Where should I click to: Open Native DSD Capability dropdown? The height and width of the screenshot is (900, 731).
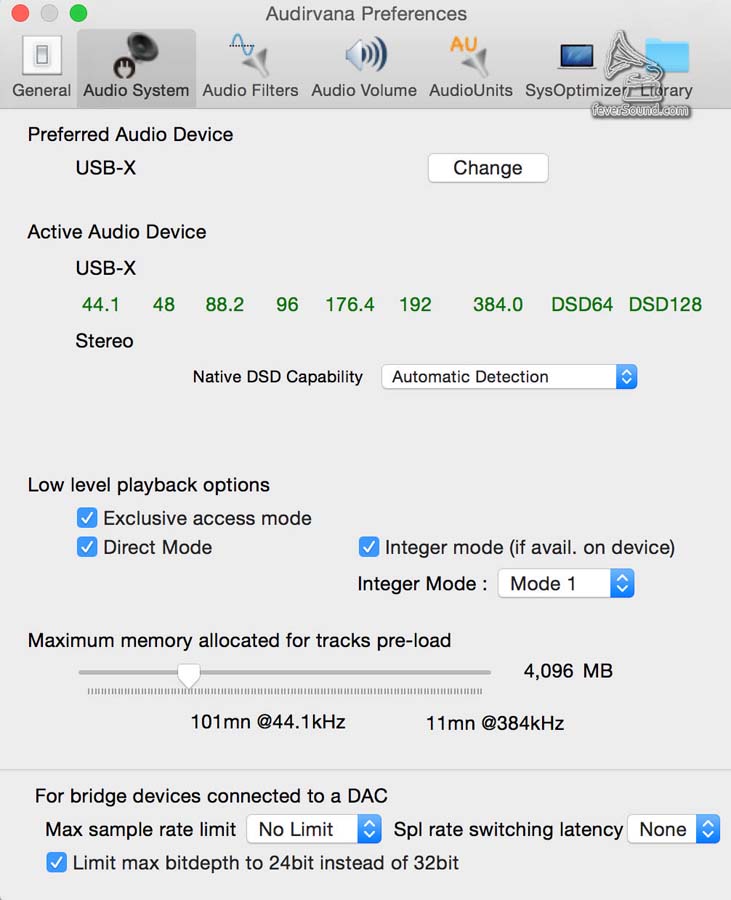click(509, 377)
